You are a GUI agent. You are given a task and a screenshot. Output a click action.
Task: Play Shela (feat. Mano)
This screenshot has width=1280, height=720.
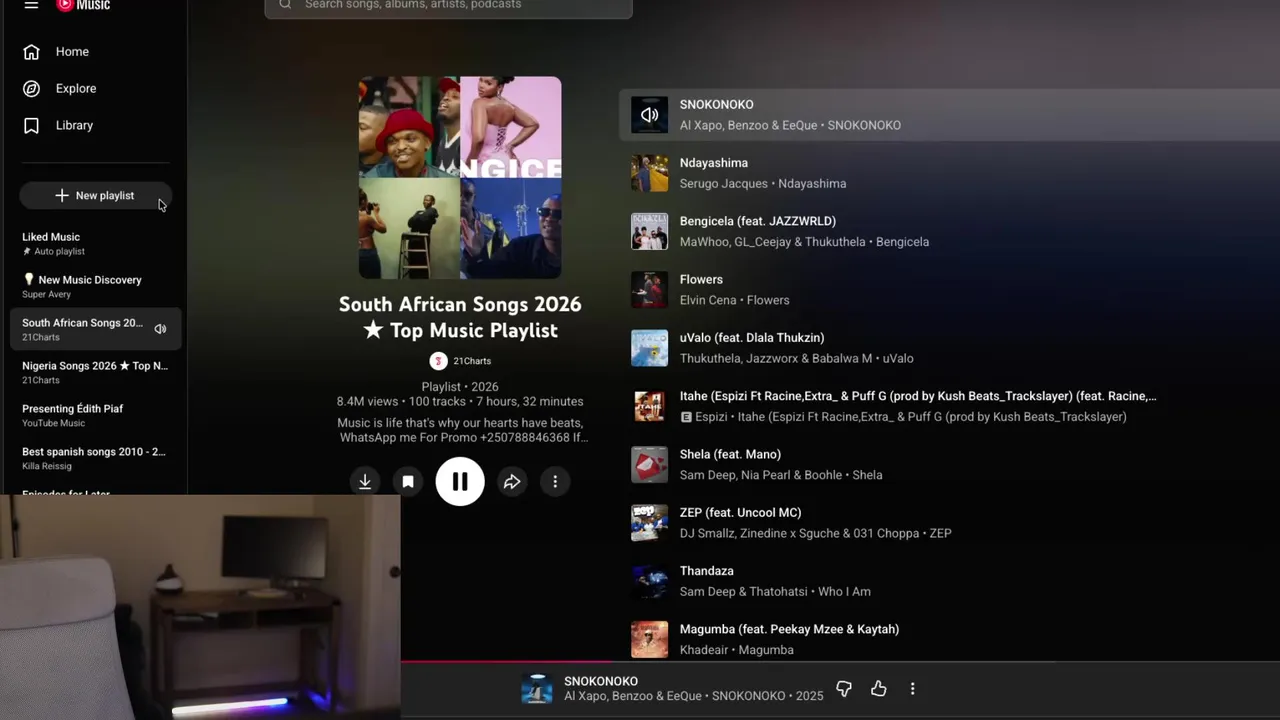point(730,454)
